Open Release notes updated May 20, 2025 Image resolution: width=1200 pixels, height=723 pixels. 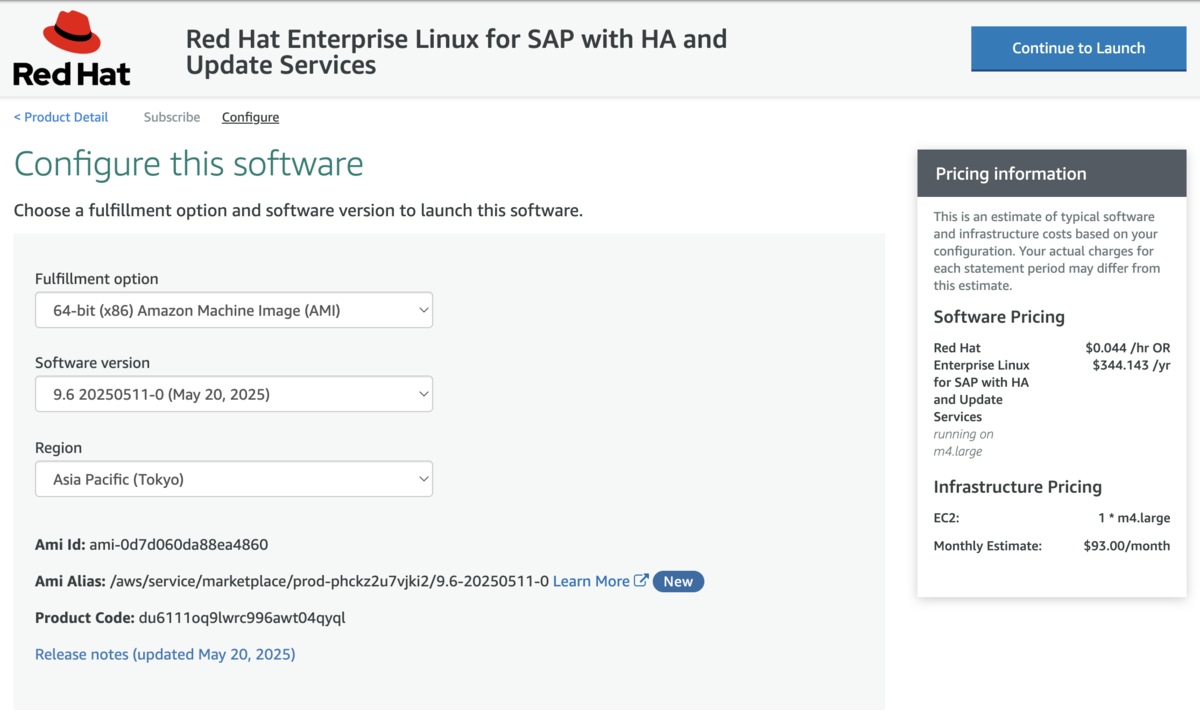click(x=165, y=654)
